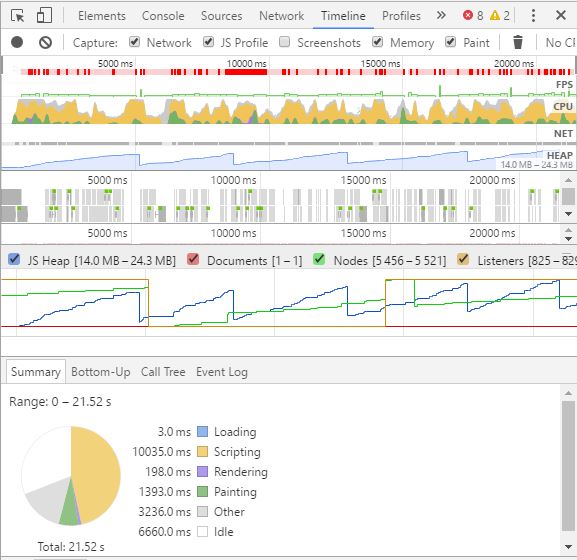Switch to the Elements tab
577x560 pixels.
click(102, 16)
